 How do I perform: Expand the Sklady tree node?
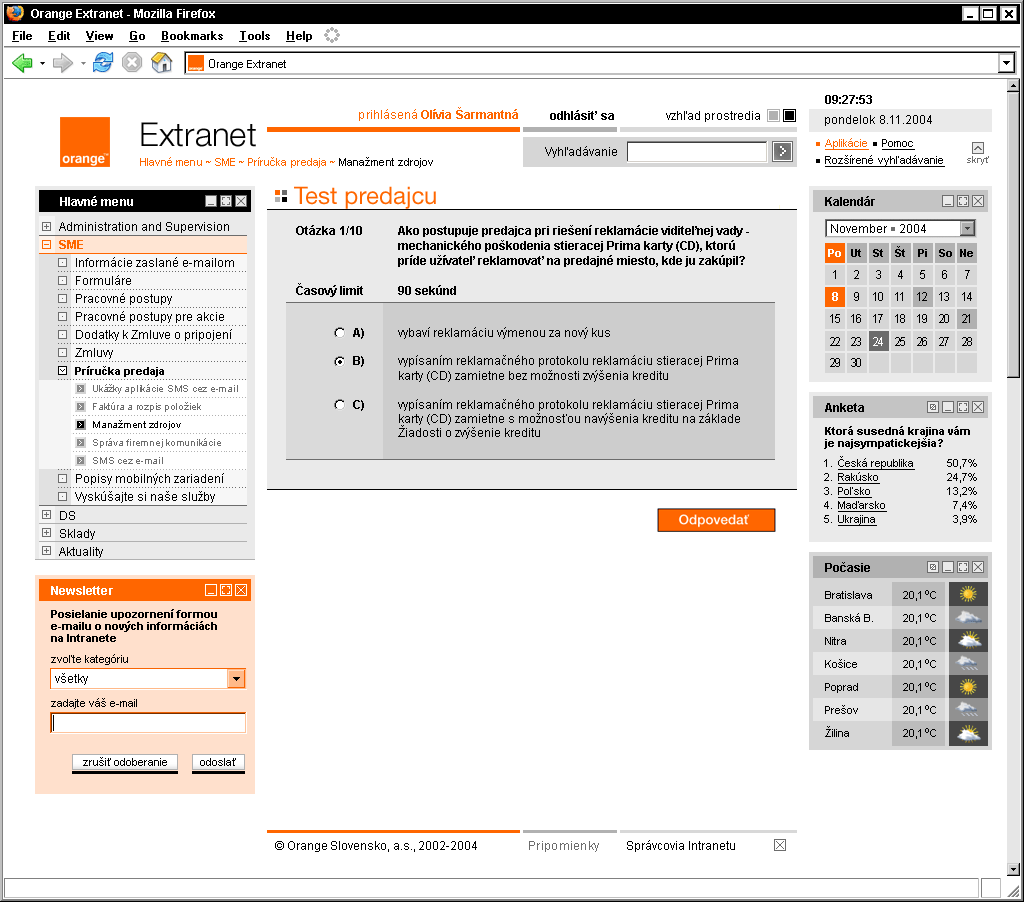coord(46,533)
